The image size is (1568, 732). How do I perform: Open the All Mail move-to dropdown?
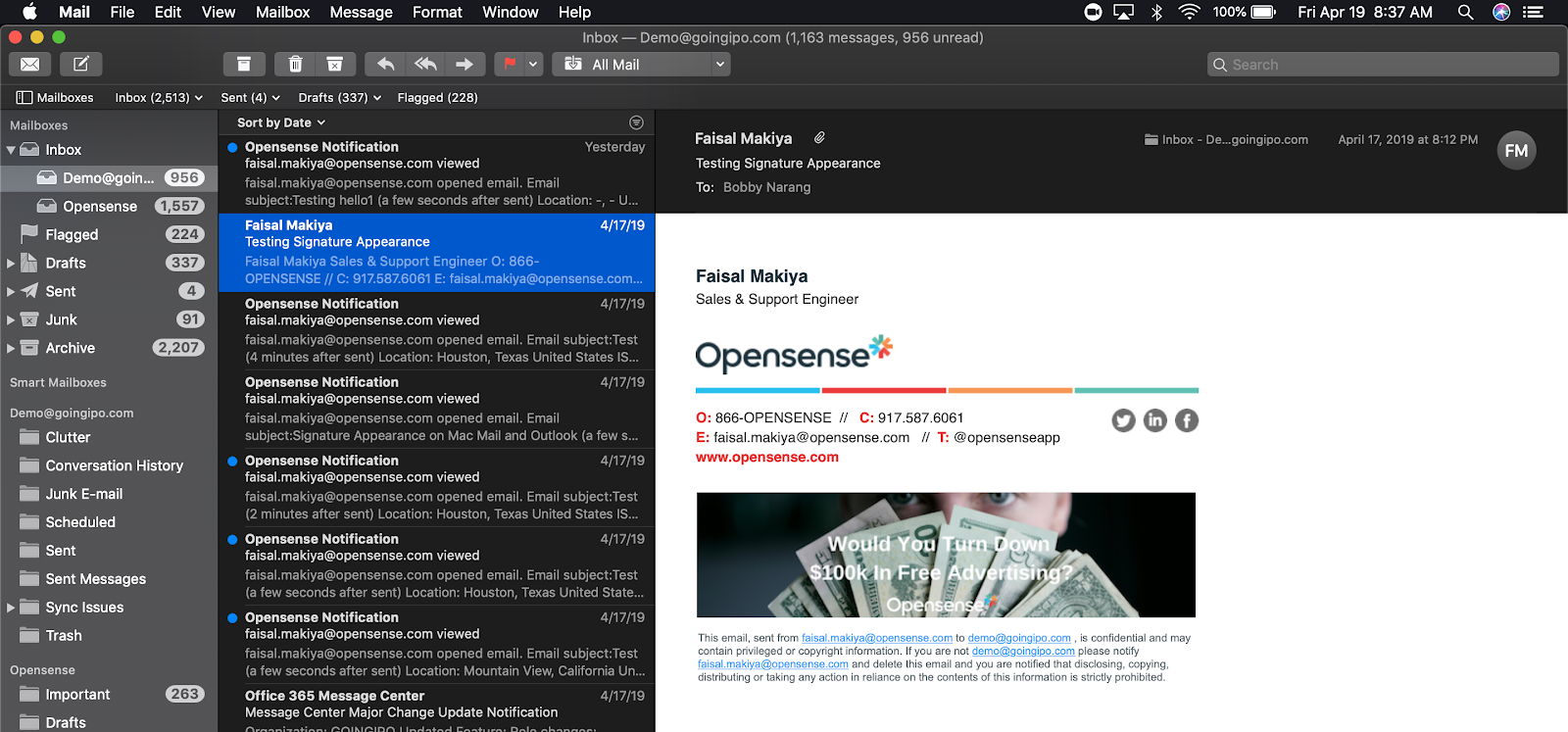[x=642, y=65]
